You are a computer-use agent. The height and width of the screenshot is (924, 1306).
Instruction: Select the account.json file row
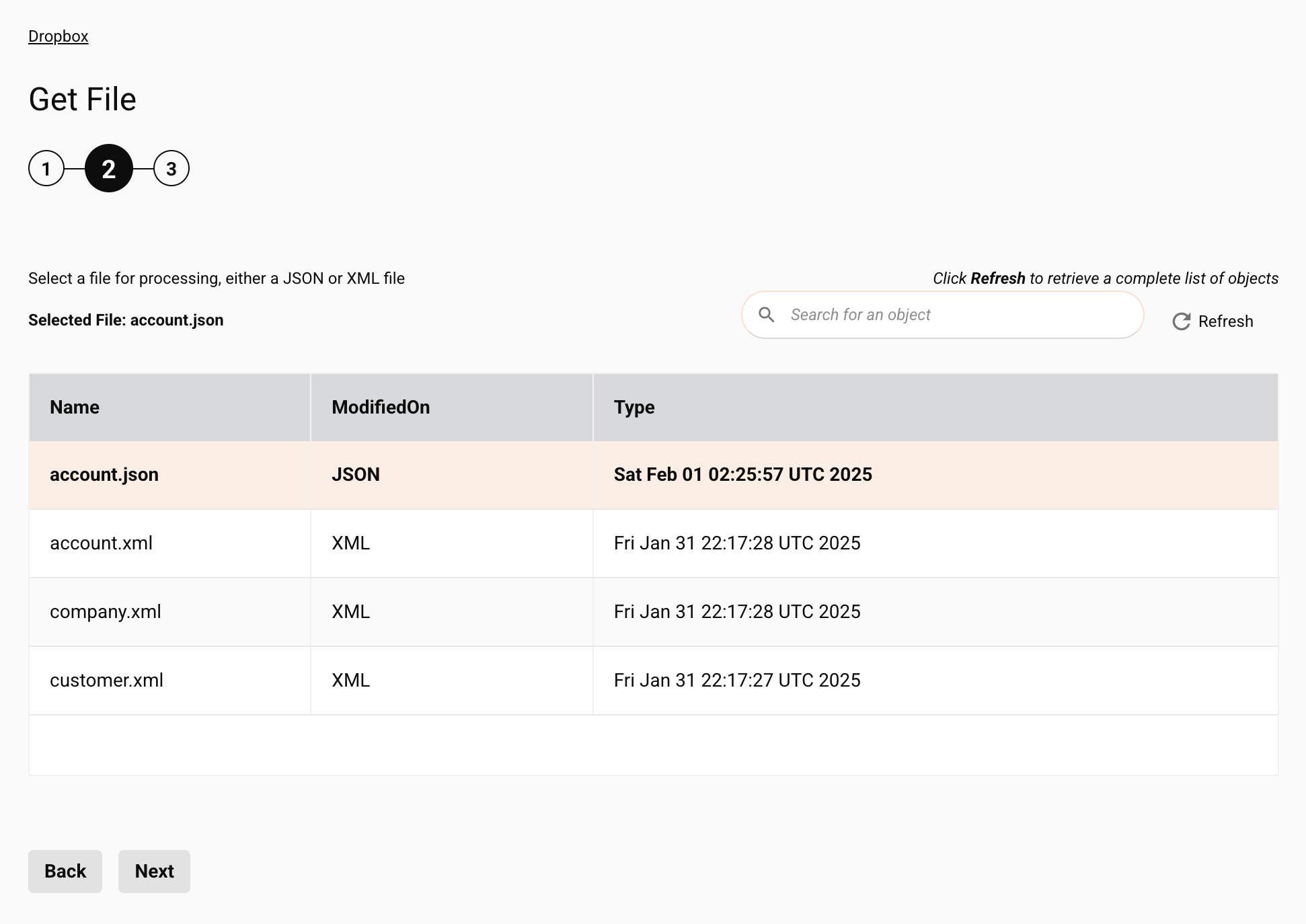104,475
